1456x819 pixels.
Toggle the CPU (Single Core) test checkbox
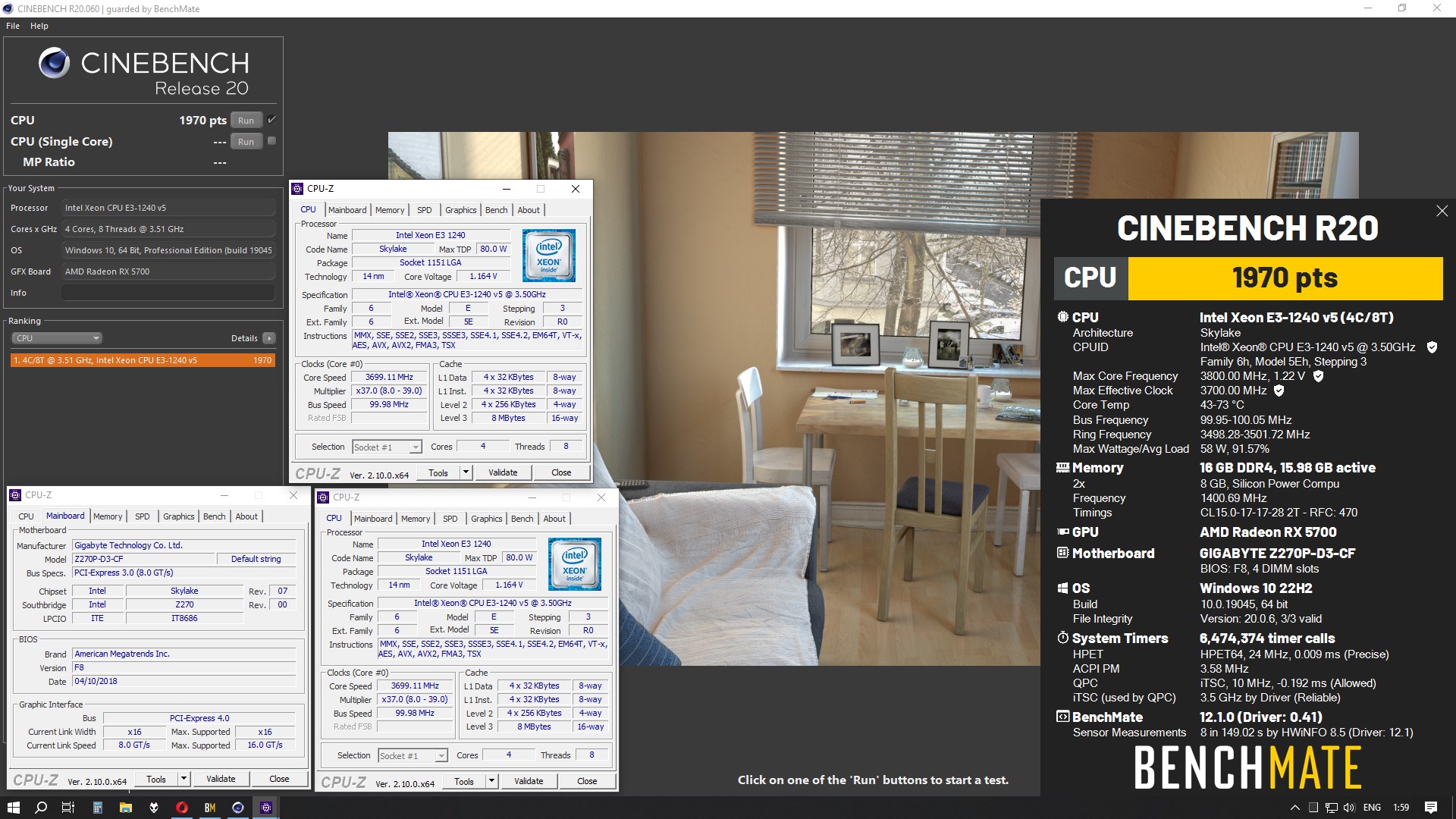(271, 141)
